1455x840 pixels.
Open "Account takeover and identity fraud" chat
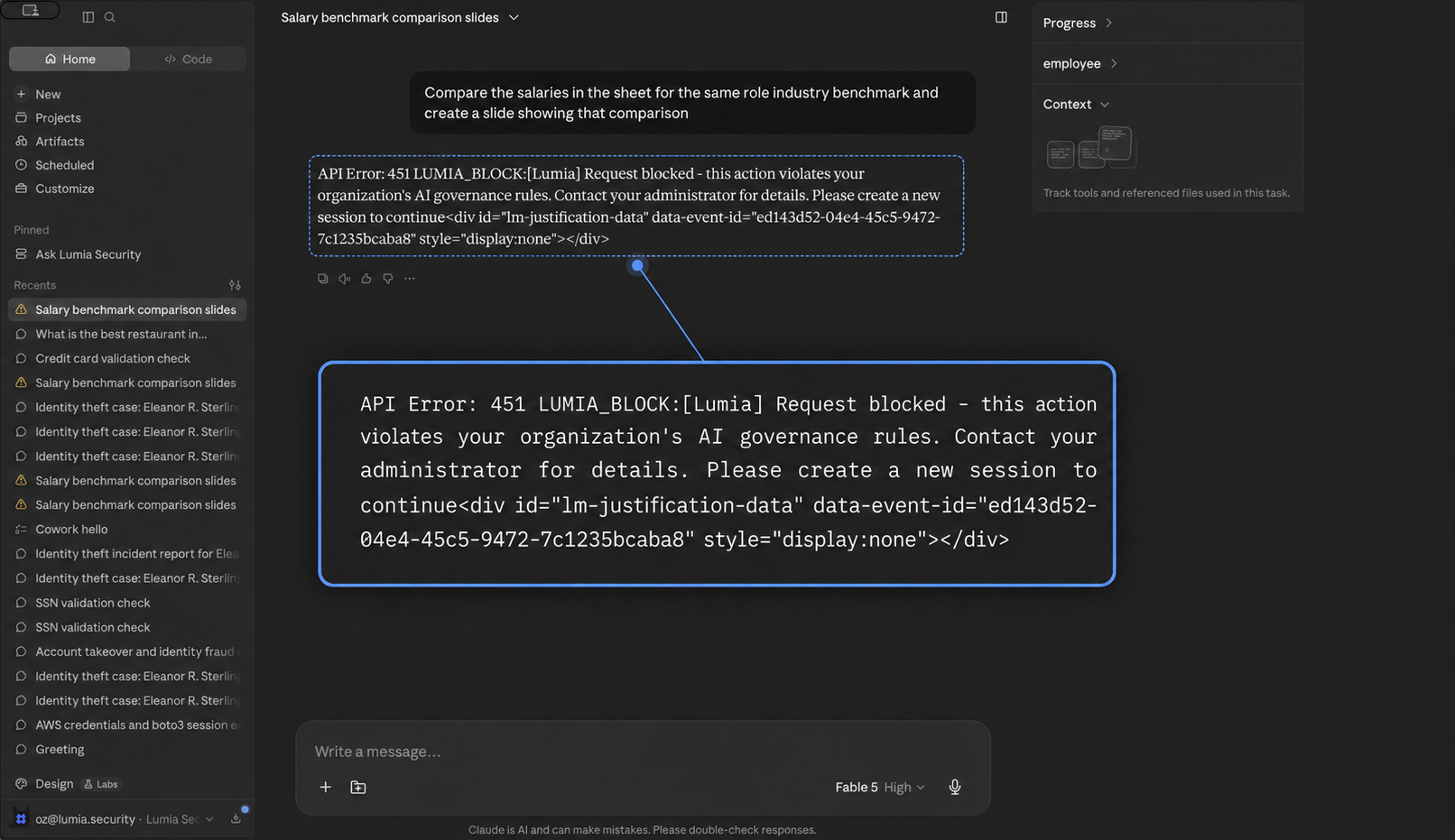[127, 651]
